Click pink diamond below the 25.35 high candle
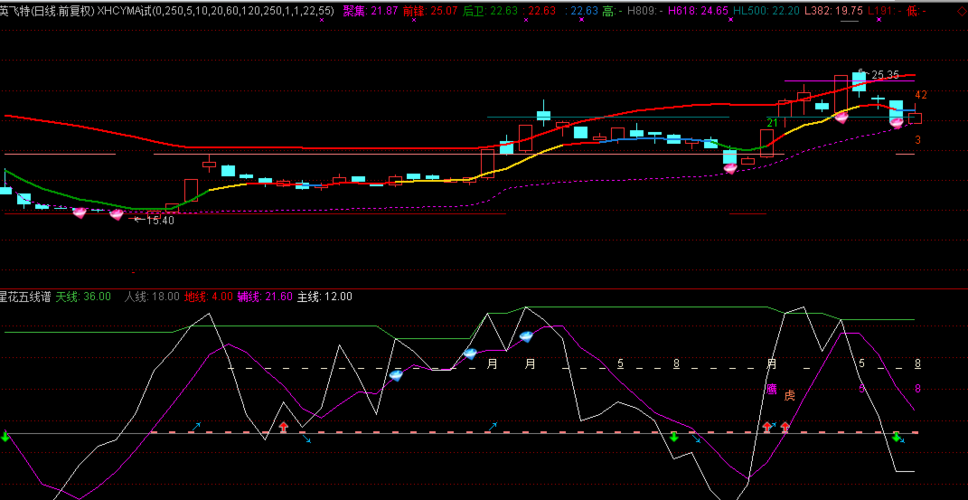This screenshot has height=500, width=968. [841, 117]
